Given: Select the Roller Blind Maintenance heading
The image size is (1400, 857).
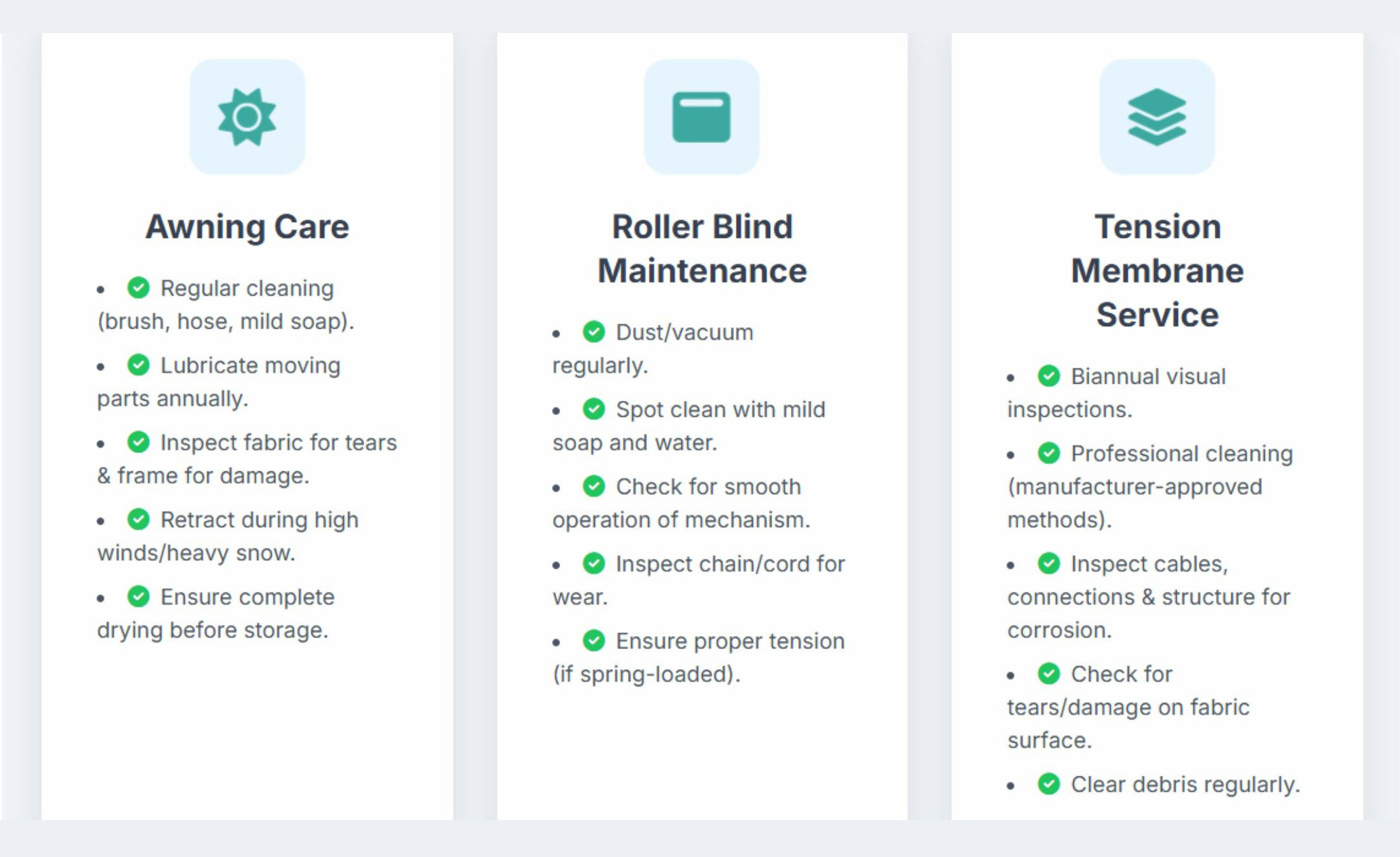Looking at the screenshot, I should 702,249.
